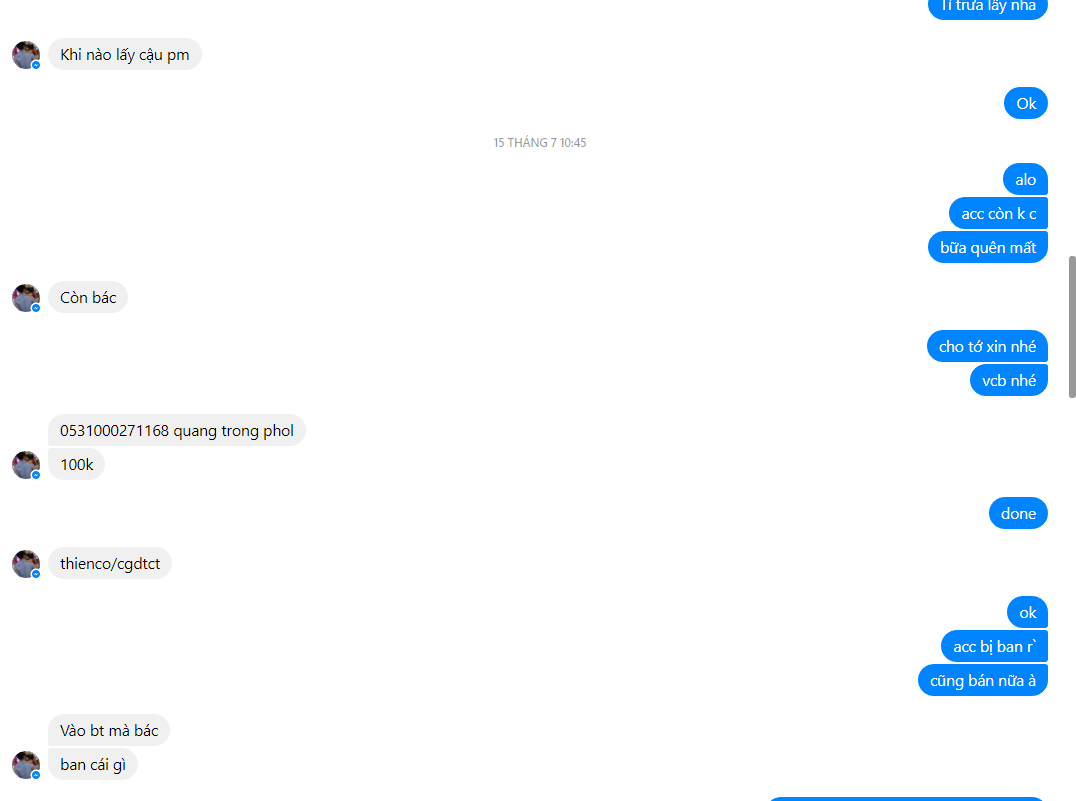Image resolution: width=1076 pixels, height=801 pixels.
Task: Click the "acc còn k c" bubble
Action: (998, 213)
